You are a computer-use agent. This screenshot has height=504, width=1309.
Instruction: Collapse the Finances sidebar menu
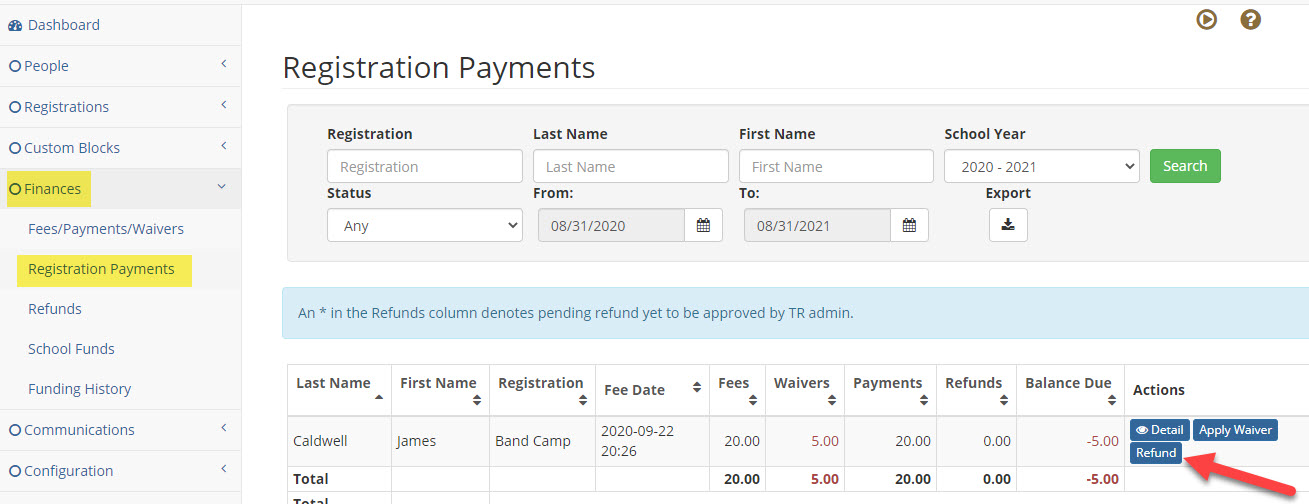pos(120,189)
